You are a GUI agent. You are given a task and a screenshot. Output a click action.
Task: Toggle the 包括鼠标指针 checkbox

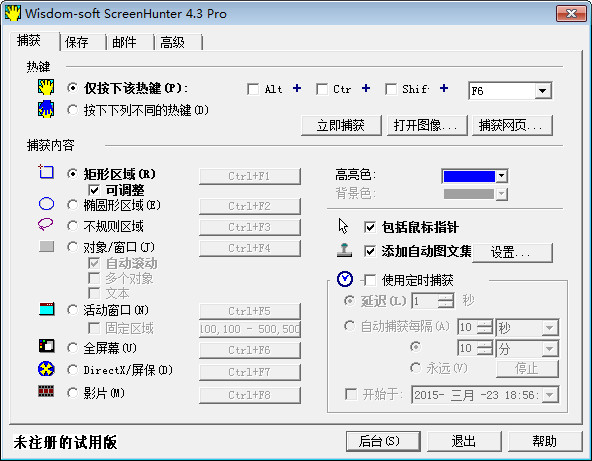370,227
